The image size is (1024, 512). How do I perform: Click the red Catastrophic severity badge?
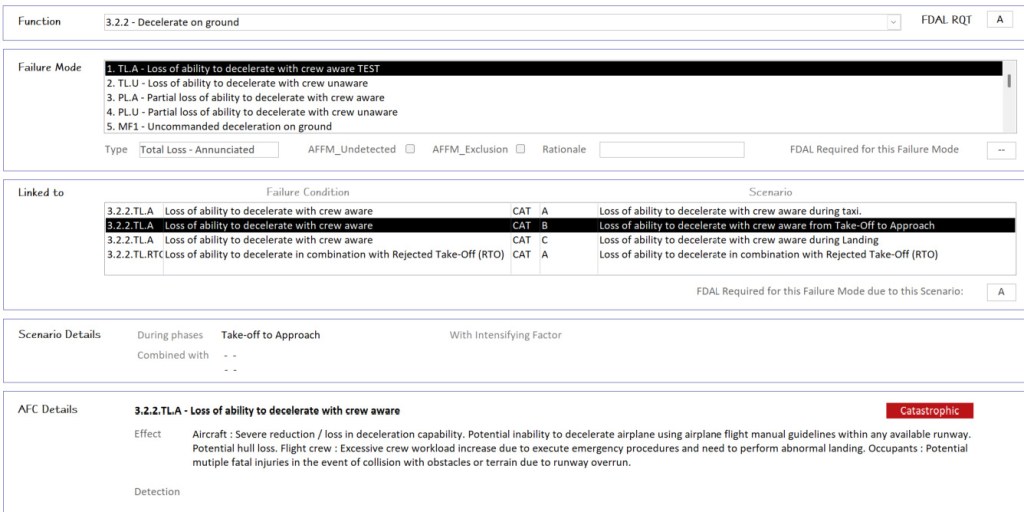point(929,411)
